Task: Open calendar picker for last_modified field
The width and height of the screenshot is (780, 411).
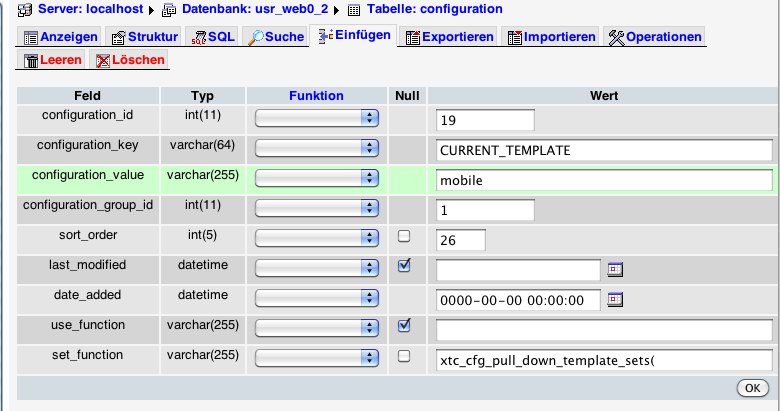Action: pyautogui.click(x=616, y=269)
